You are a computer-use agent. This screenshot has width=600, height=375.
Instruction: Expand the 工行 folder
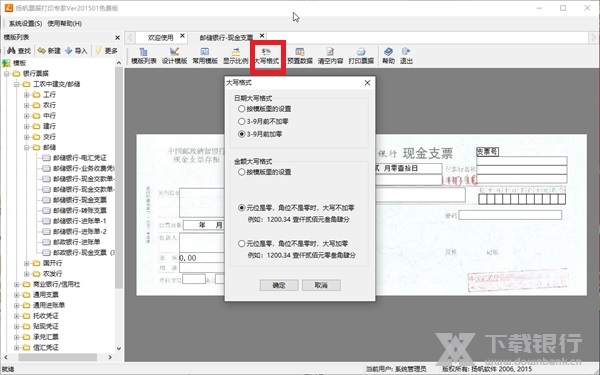26,95
